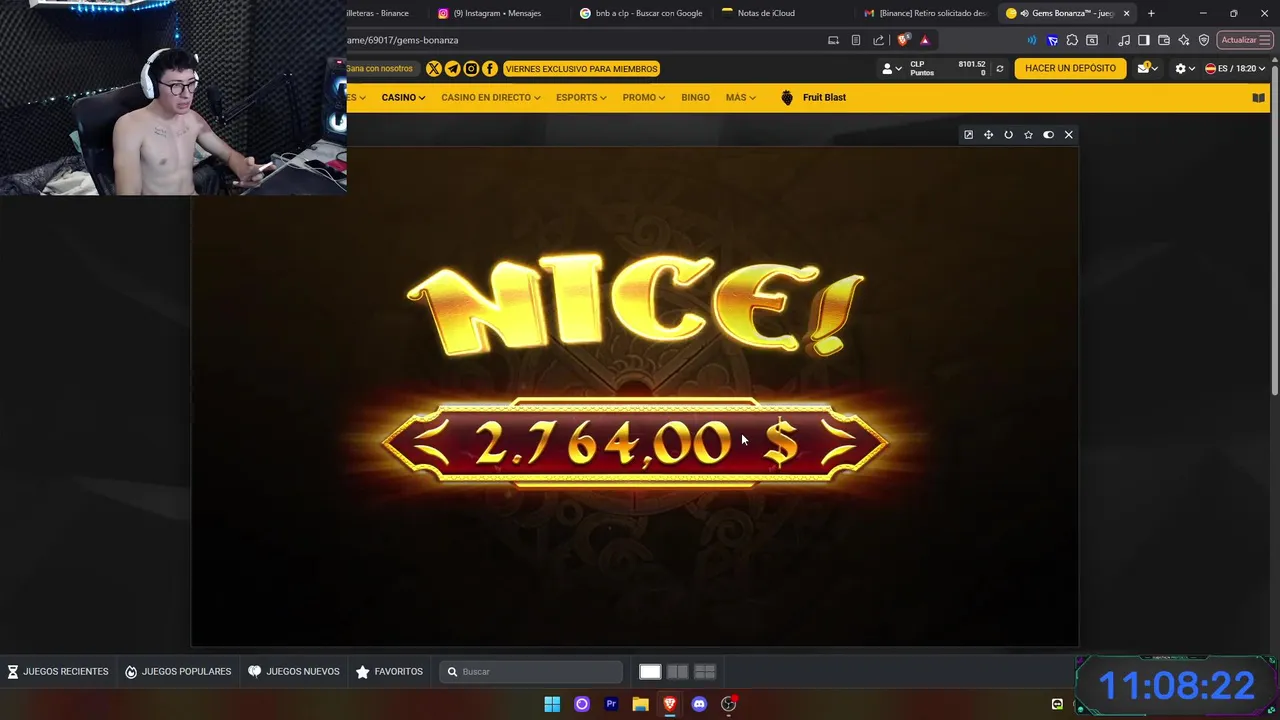Screen dimensions: 1280x720
Task: Open JUEGOS RECIENTES list
Action: coord(58,672)
